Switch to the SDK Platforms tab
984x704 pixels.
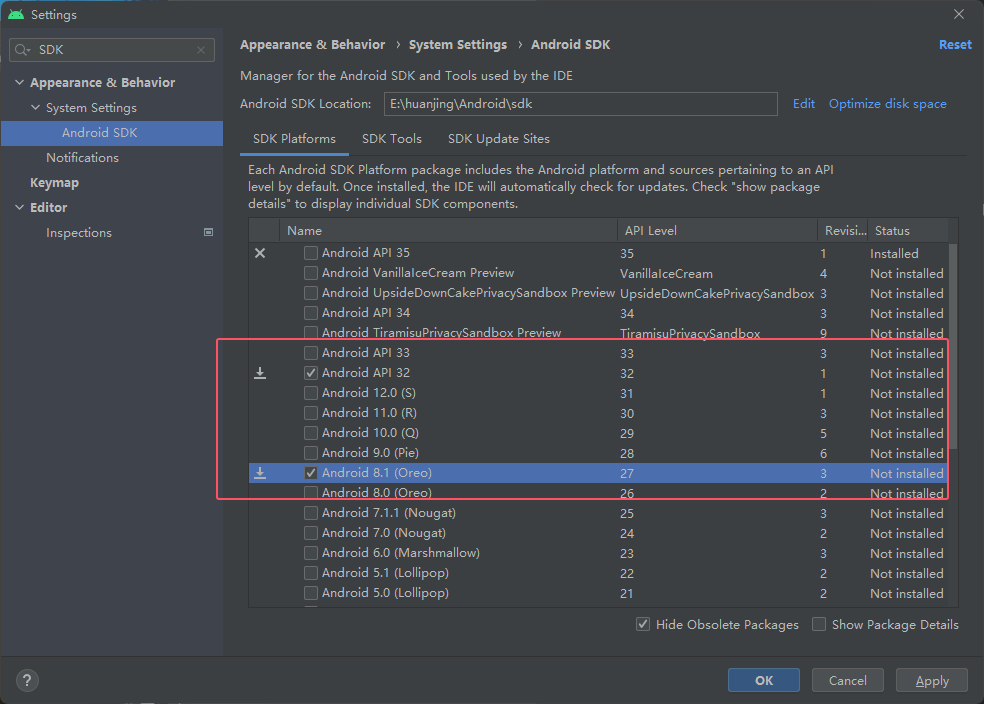click(x=294, y=139)
